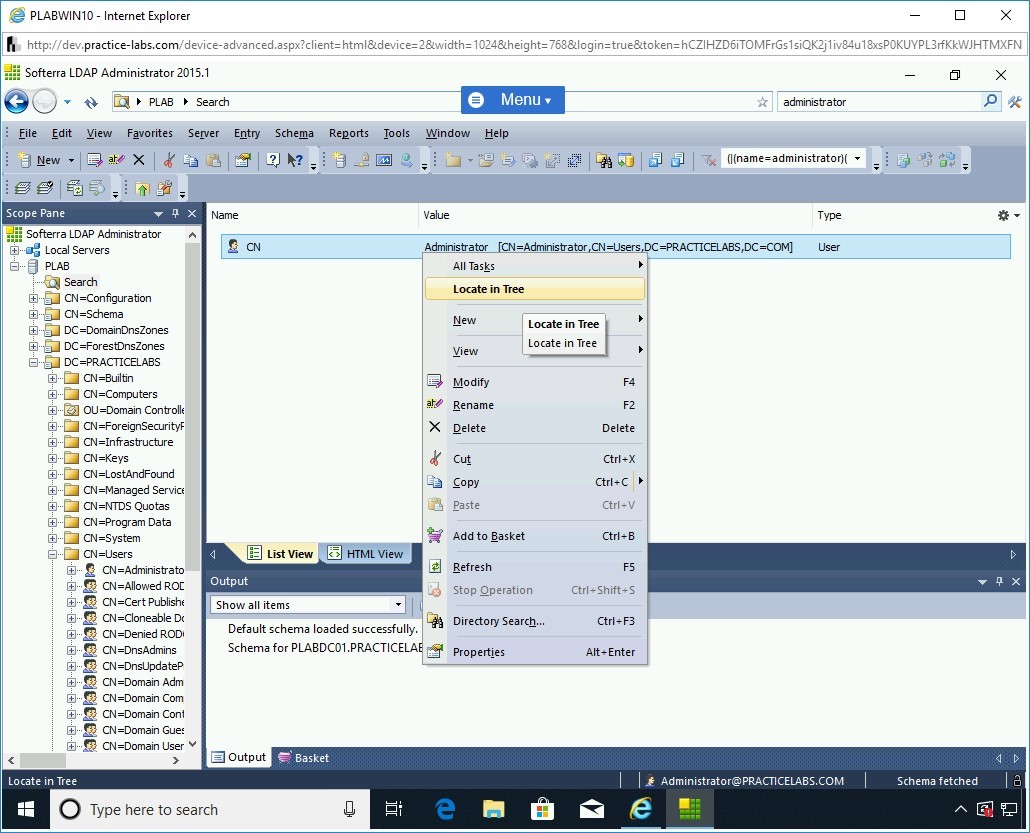Viewport: 1030px width, 833px height.
Task: Click the favorites star in address bar
Action: tap(763, 102)
